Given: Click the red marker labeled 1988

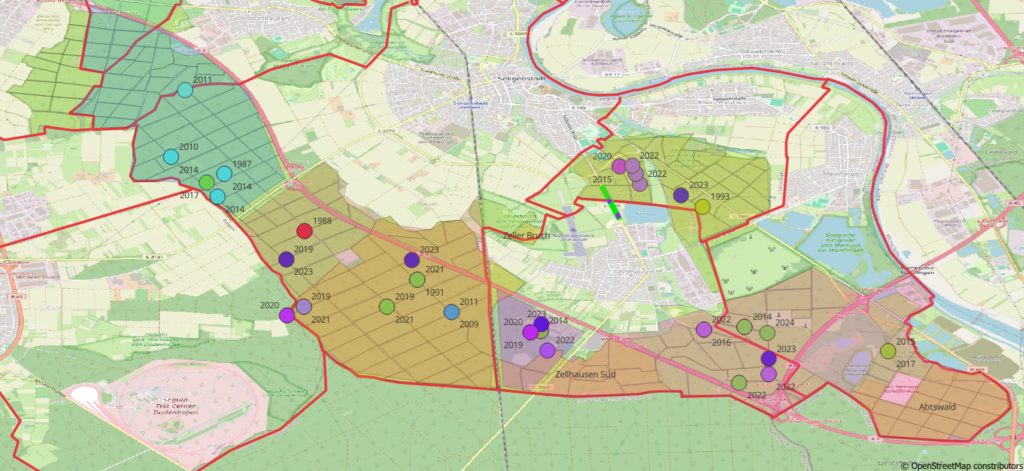Looking at the screenshot, I should (305, 231).
